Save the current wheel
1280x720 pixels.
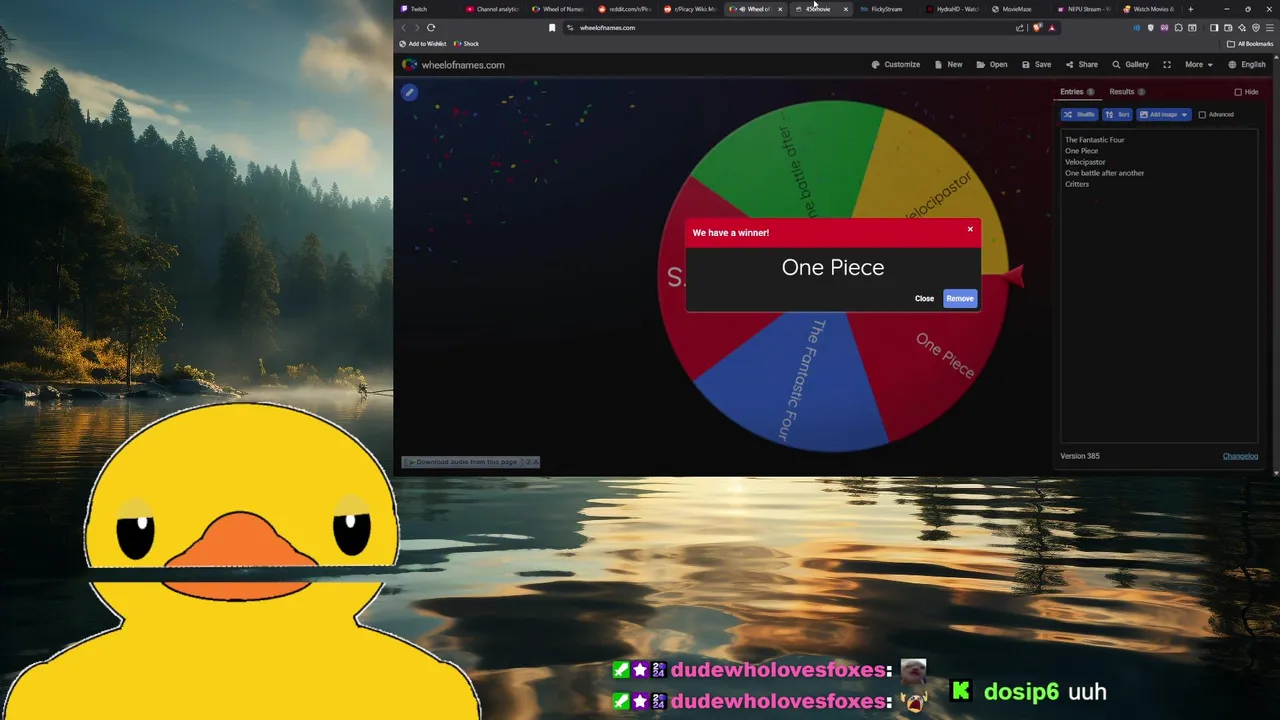1036,65
